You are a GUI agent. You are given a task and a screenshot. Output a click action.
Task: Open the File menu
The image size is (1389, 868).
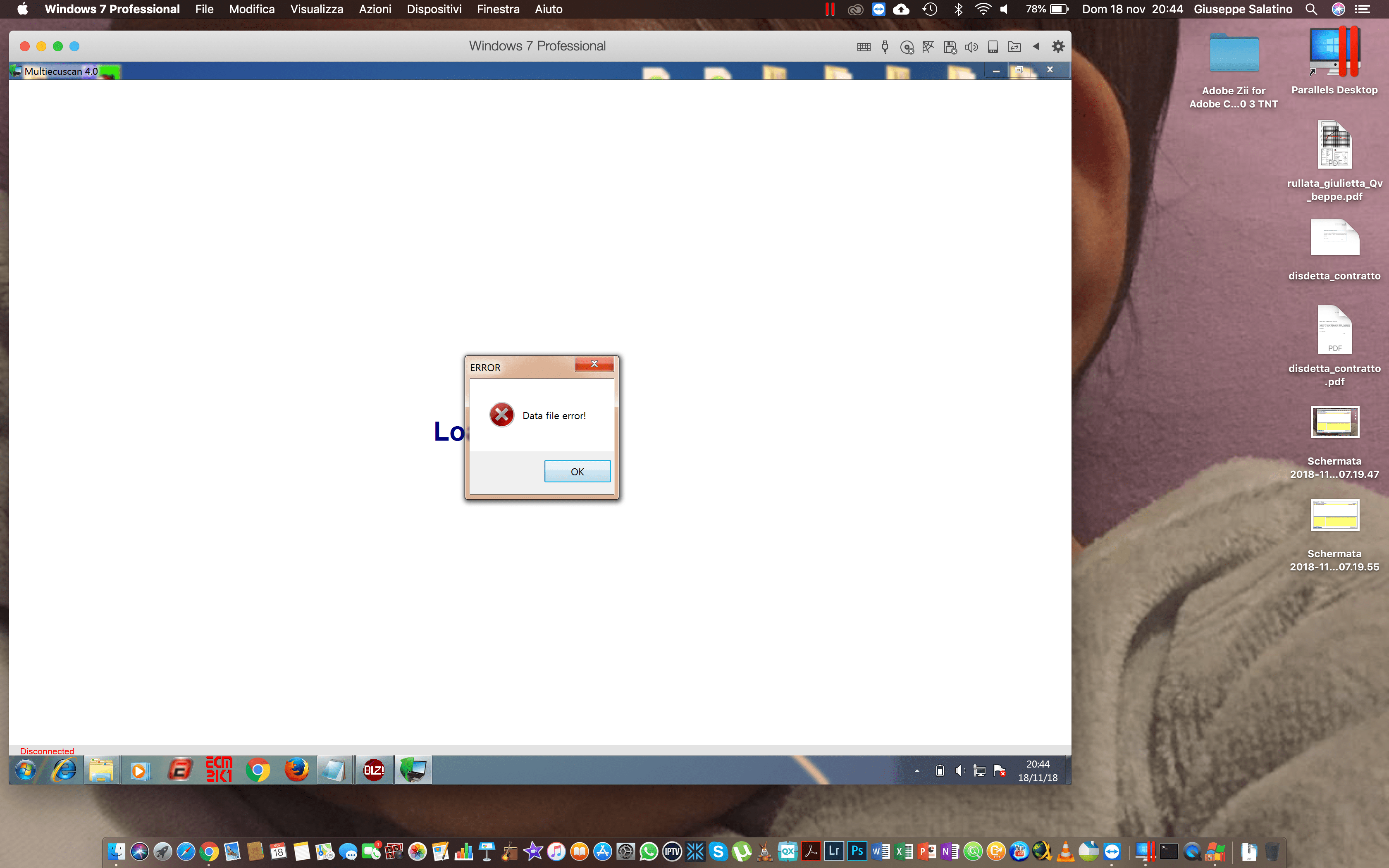[x=204, y=9]
